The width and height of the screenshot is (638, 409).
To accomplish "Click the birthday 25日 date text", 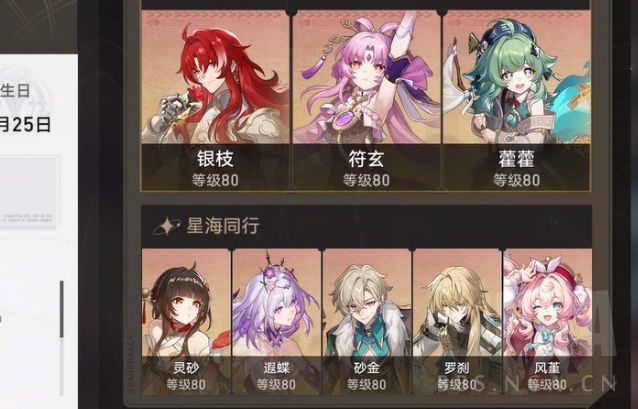I will point(25,124).
